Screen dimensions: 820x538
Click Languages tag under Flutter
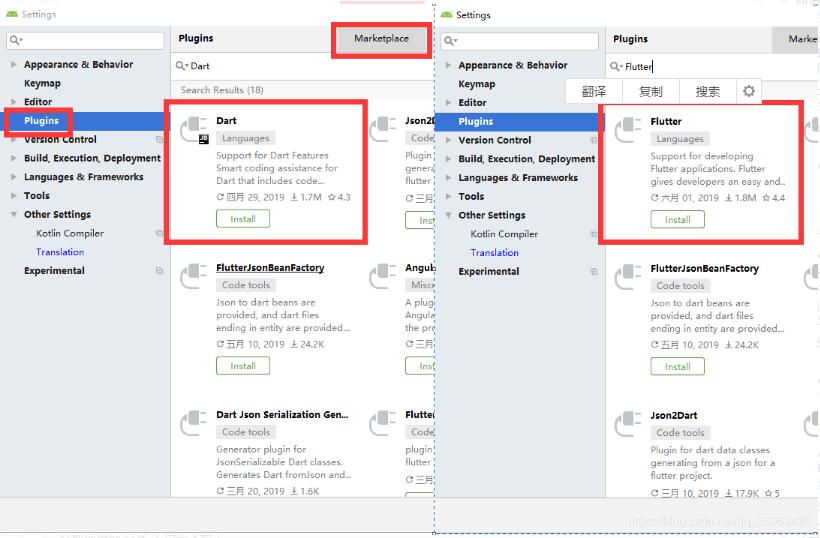(x=680, y=139)
